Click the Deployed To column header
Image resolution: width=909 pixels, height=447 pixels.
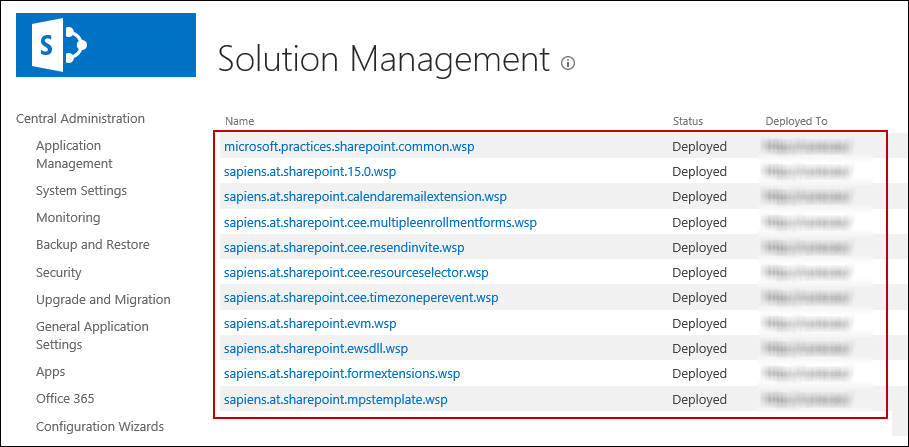pos(796,121)
